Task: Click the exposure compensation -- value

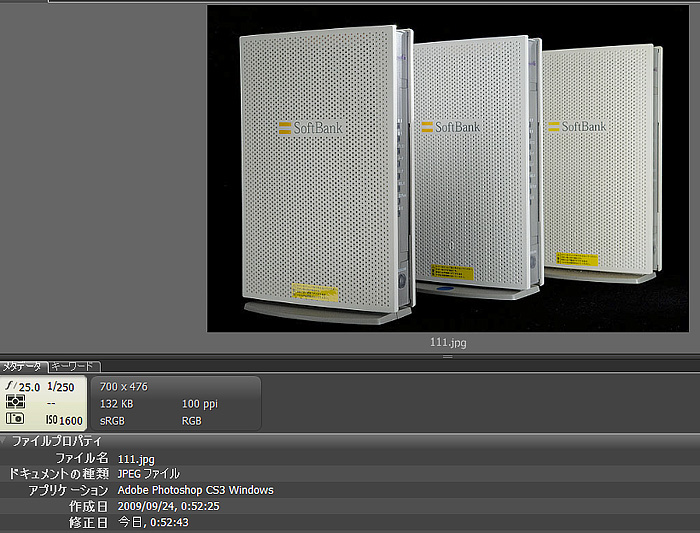Action: click(x=51, y=404)
